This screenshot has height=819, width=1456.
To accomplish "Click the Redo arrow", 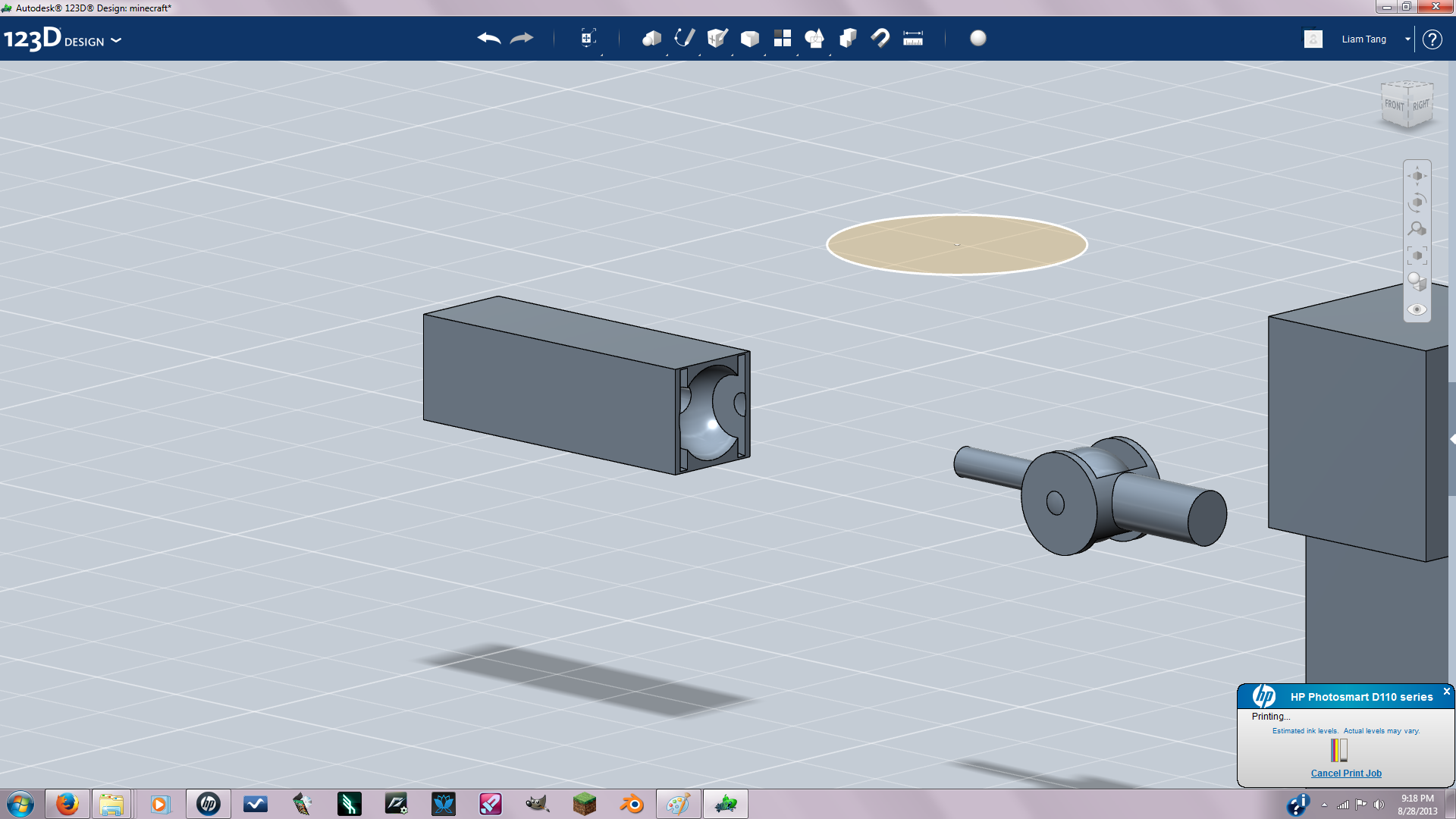I will click(522, 38).
